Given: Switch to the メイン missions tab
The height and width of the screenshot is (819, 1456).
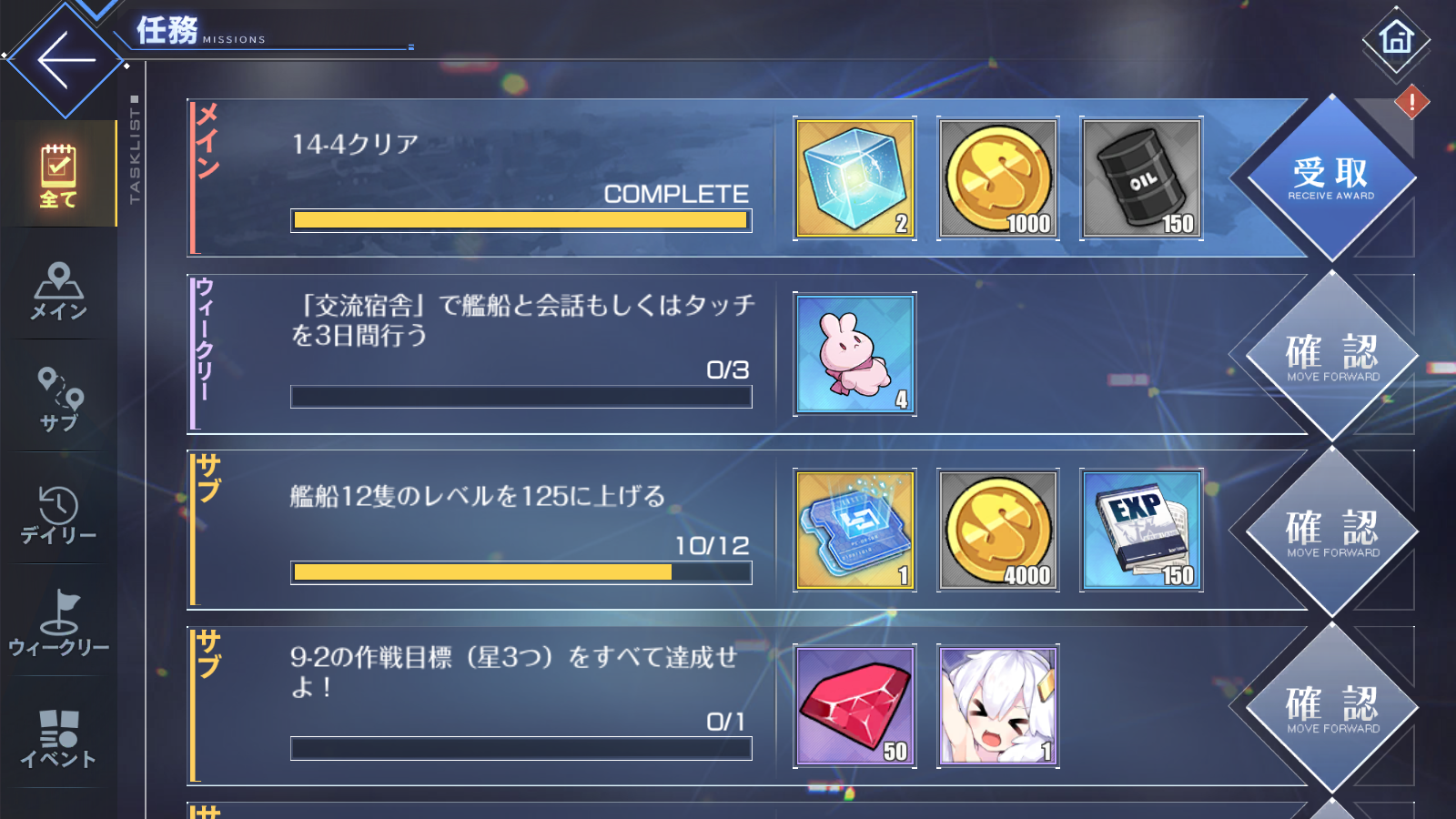Looking at the screenshot, I should (59, 291).
